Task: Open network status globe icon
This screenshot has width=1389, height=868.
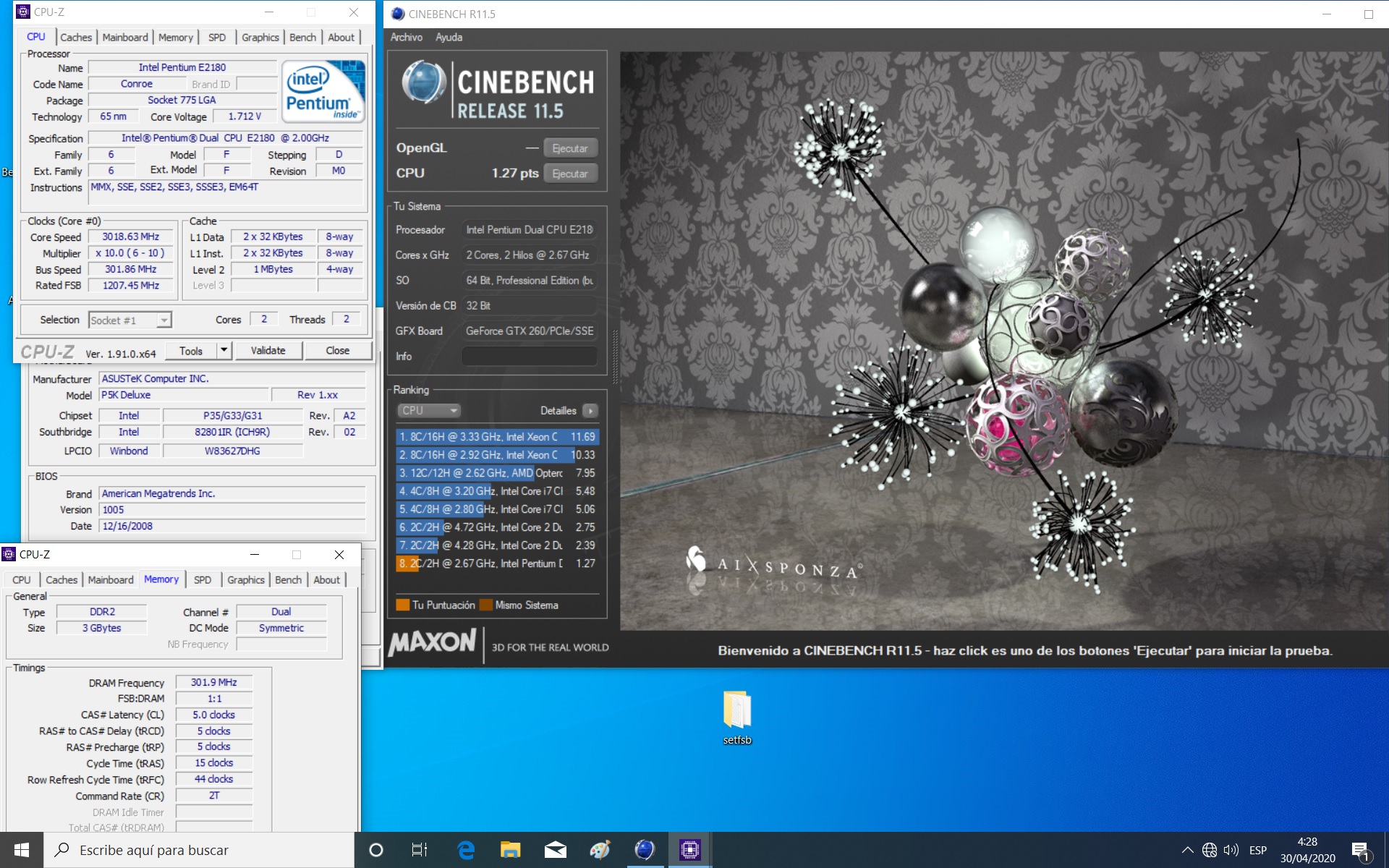Action: [x=1209, y=850]
